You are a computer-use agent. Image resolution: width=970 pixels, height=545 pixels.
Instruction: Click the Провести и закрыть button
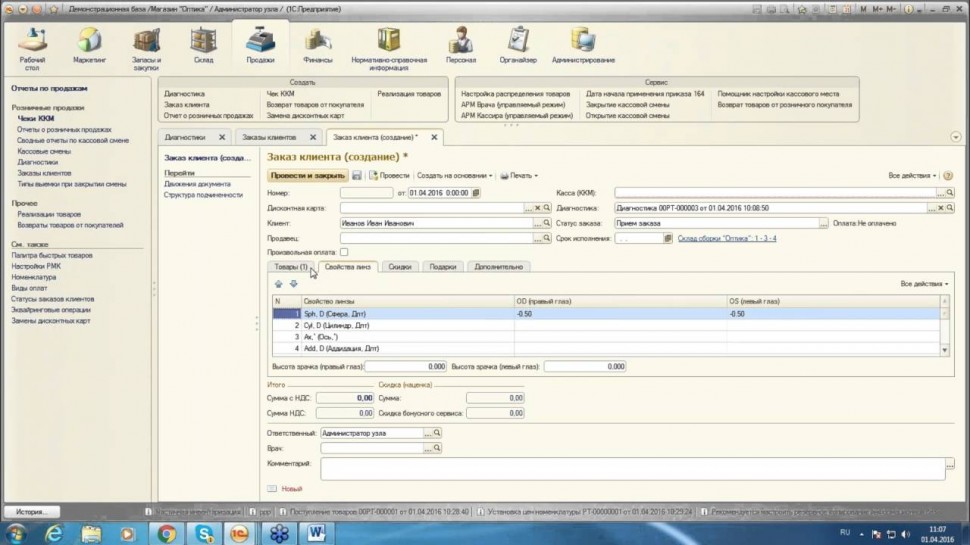(308, 175)
